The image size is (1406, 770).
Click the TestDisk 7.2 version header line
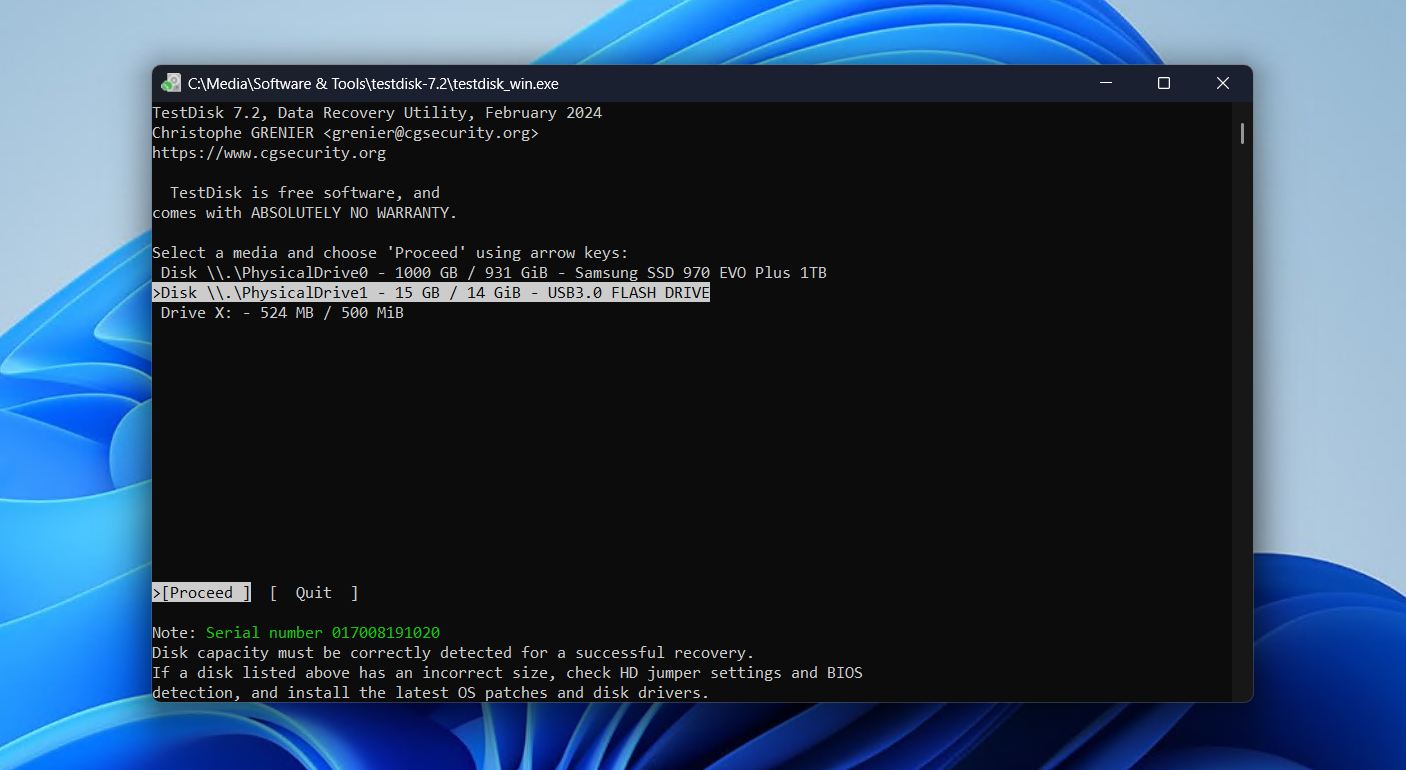coord(375,112)
